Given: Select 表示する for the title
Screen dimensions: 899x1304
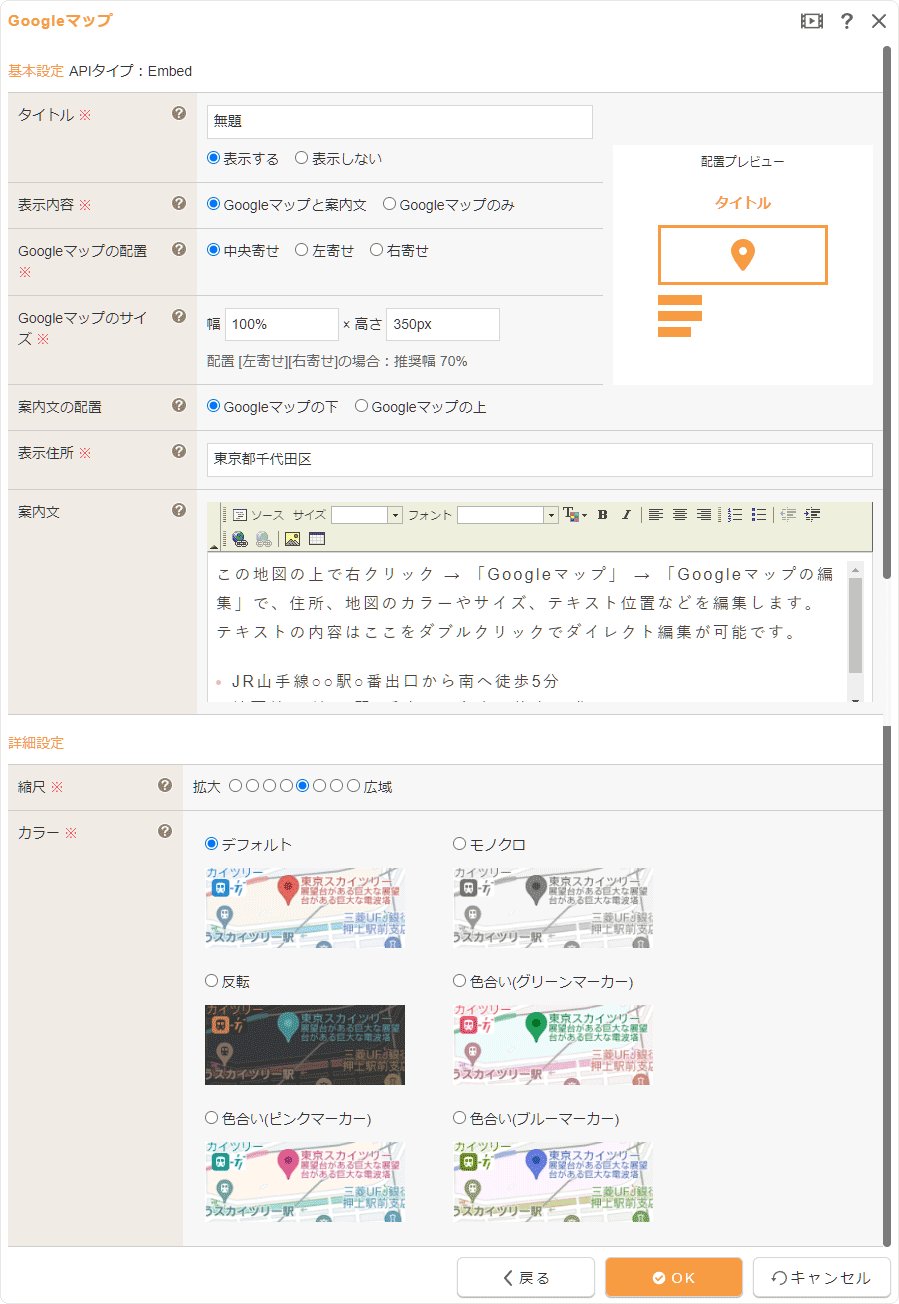Looking at the screenshot, I should pos(213,158).
